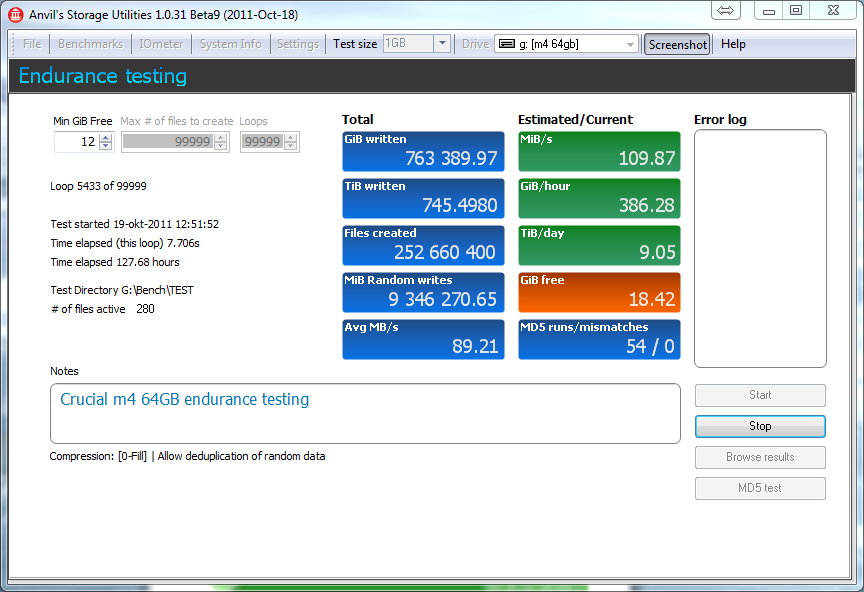This screenshot has width=864, height=592.
Task: Click the Notes text box
Action: tap(365, 413)
